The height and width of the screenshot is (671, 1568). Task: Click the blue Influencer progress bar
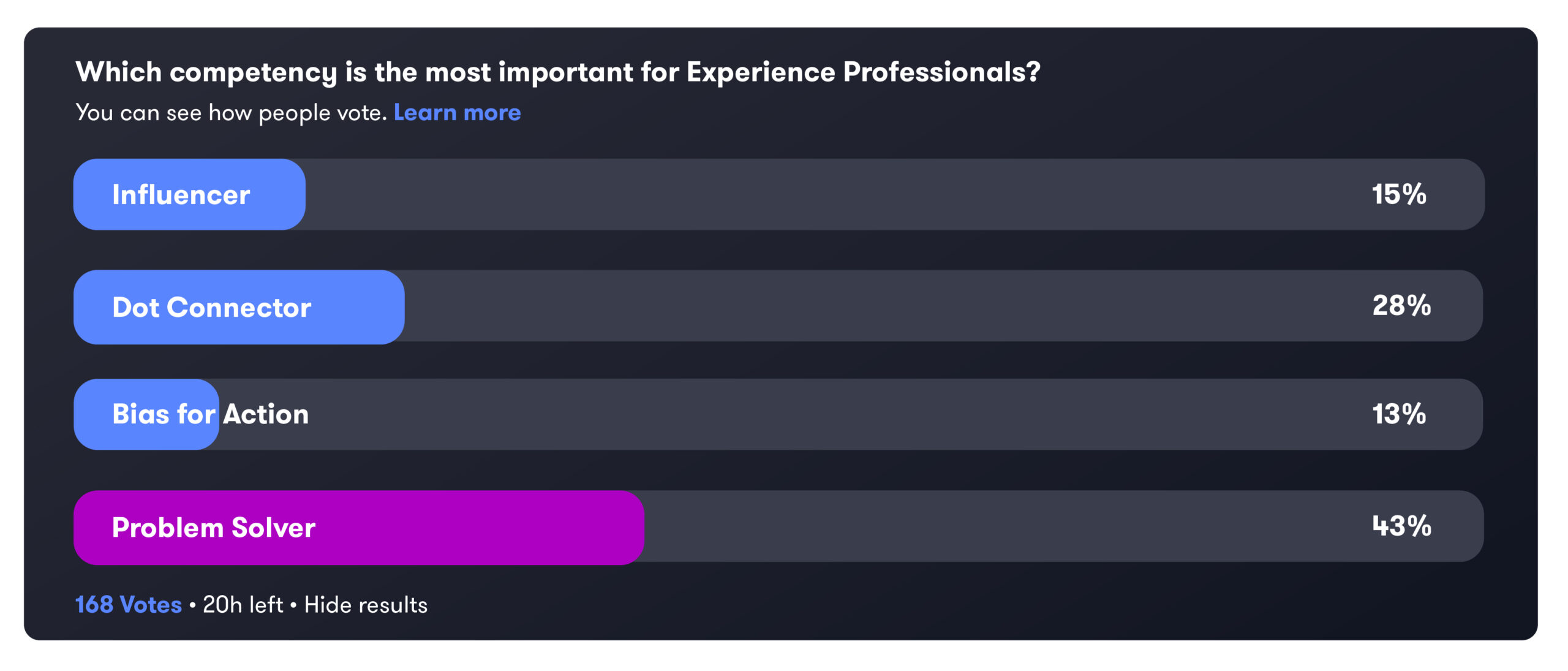point(189,194)
